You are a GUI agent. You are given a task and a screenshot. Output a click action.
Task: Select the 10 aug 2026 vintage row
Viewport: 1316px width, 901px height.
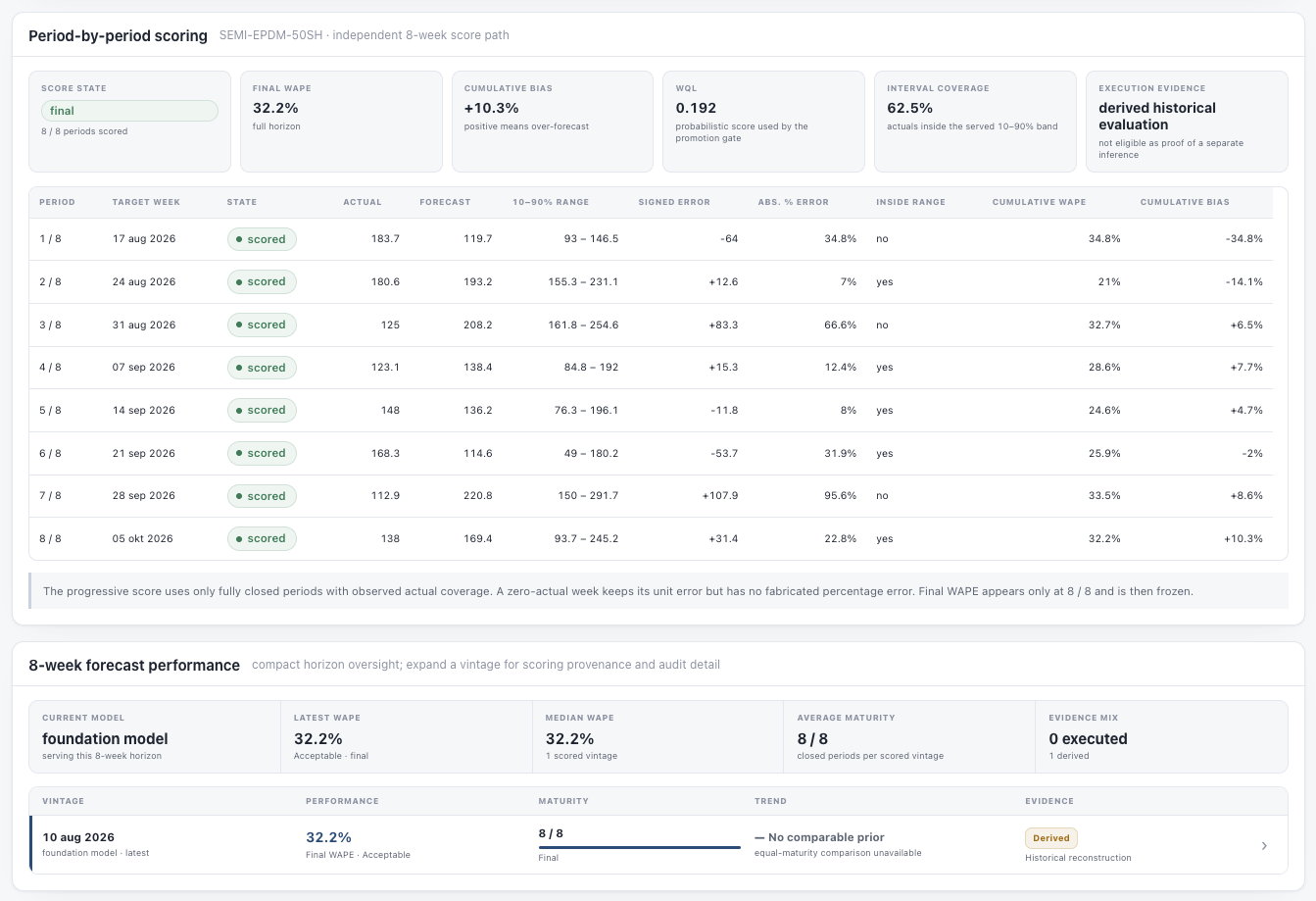[x=658, y=844]
